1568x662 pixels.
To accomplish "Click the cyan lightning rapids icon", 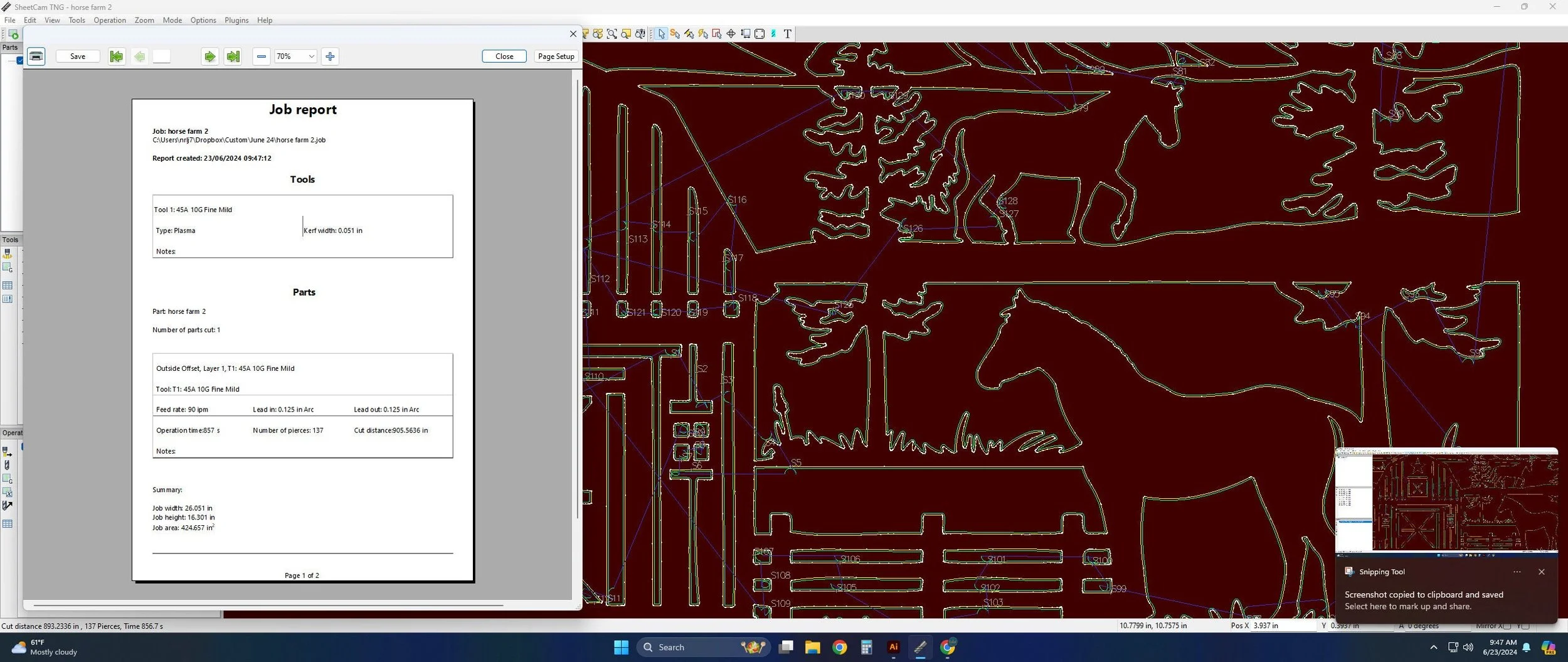I will (773, 34).
